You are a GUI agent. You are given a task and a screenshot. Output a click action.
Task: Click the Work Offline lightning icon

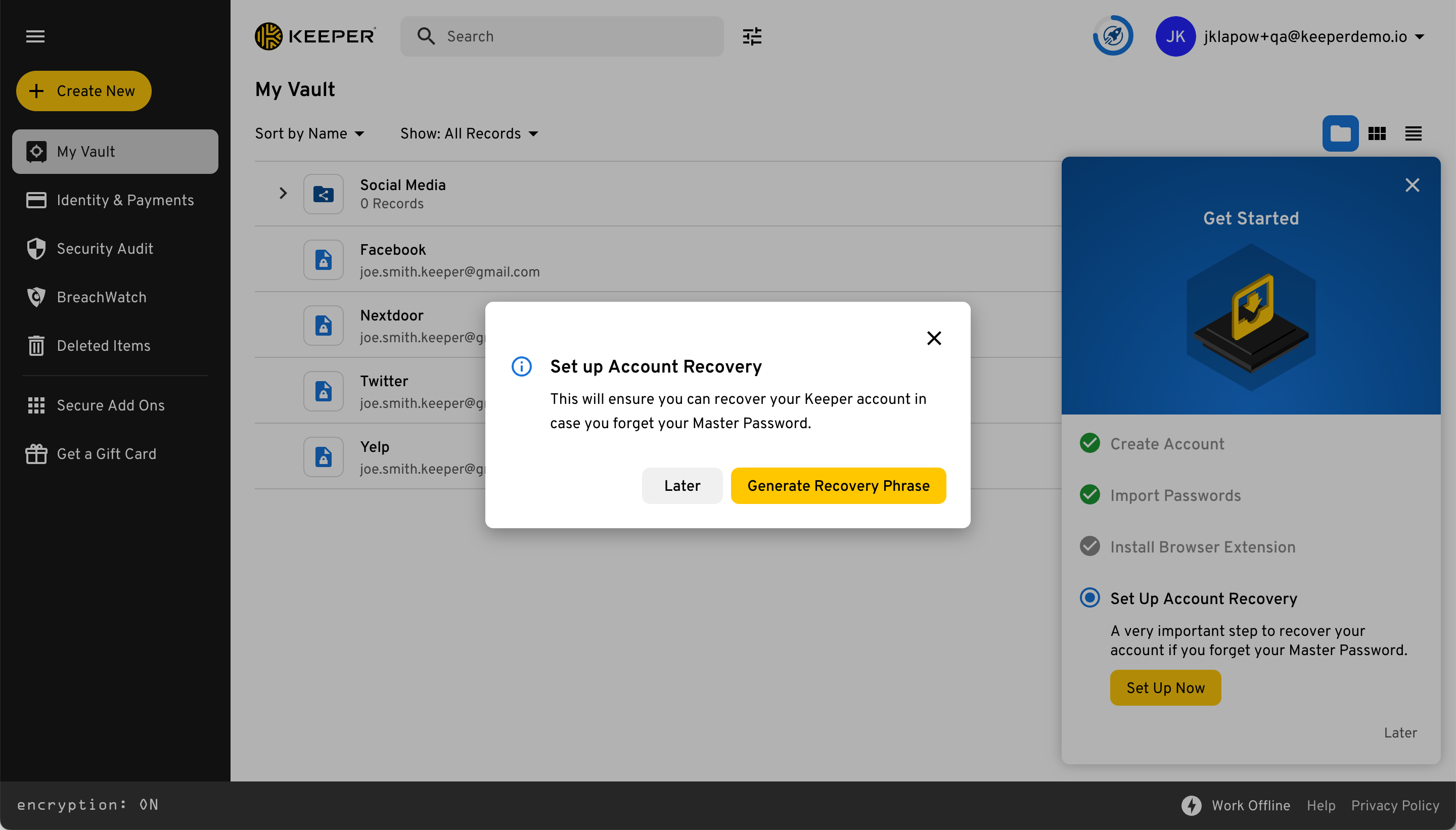1191,805
